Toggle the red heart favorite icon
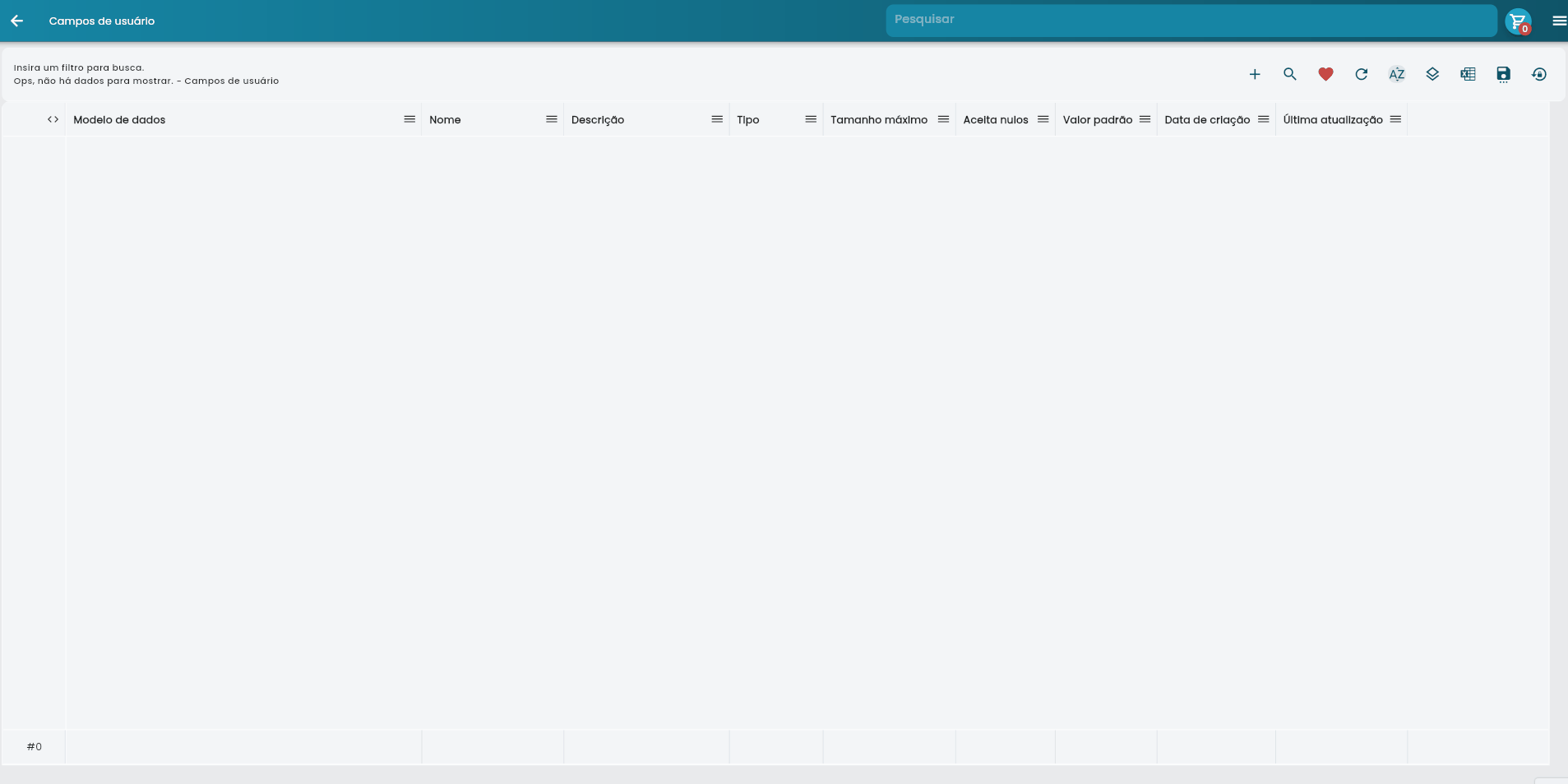1568x784 pixels. point(1325,75)
